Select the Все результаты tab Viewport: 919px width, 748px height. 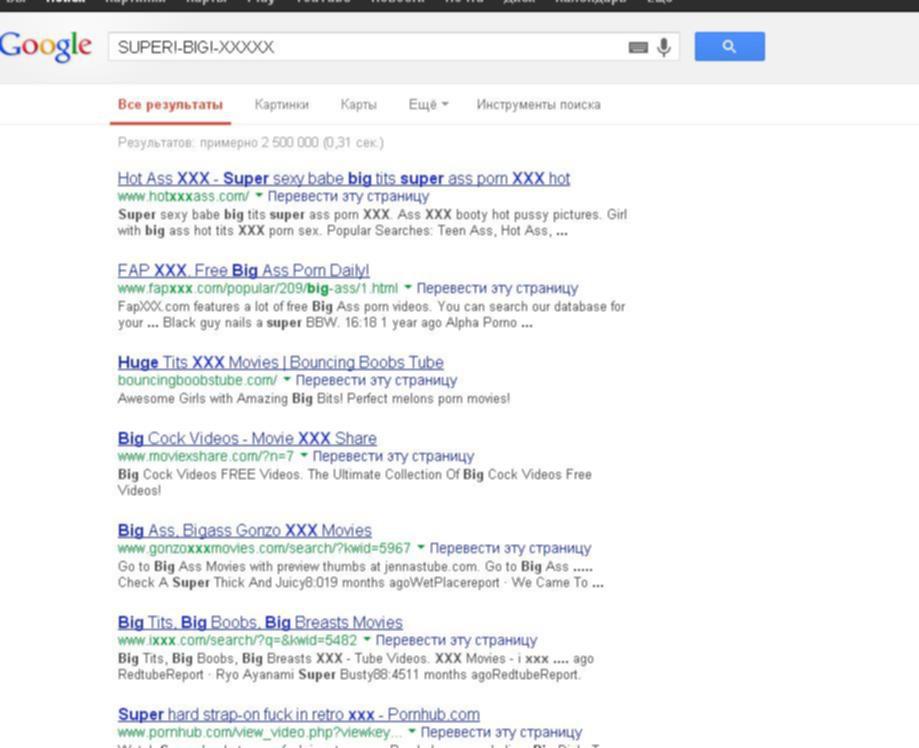click(x=169, y=105)
